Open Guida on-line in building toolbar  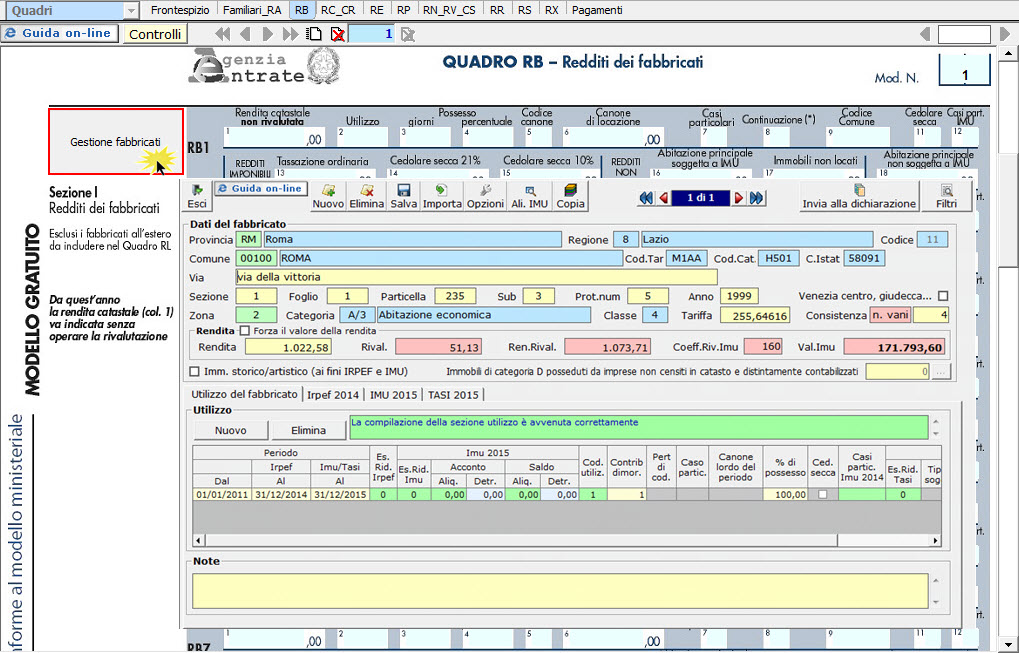click(x=261, y=188)
